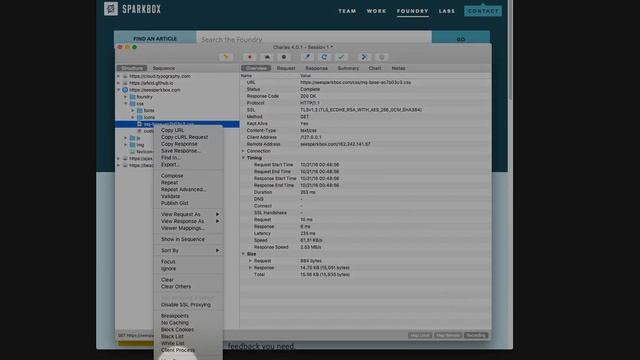640x360 pixels.
Task: Collapse the css folder arrow
Action: [x=126, y=104]
